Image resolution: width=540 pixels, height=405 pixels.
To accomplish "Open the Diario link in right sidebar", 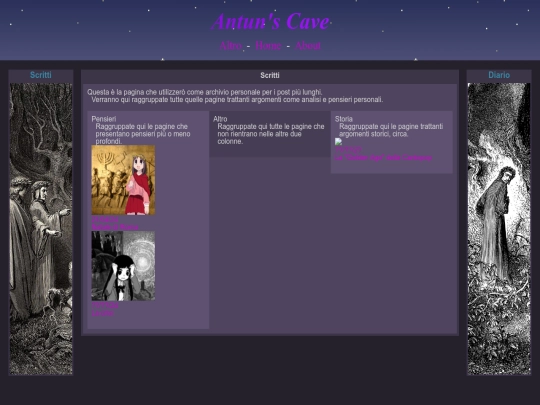I will 499,75.
